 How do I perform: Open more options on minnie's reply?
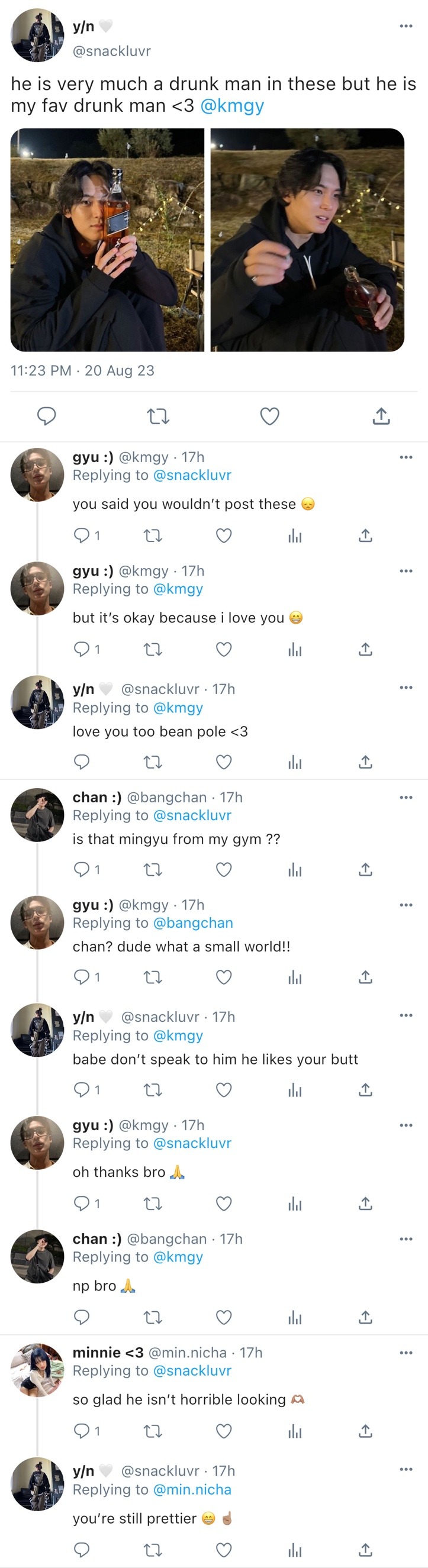click(x=406, y=1353)
